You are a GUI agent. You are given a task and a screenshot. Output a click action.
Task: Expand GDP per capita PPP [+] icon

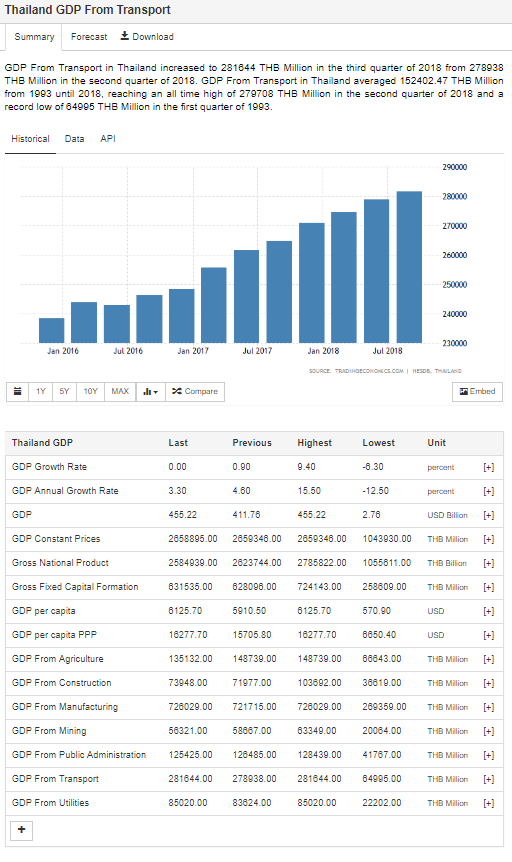pyautogui.click(x=488, y=635)
